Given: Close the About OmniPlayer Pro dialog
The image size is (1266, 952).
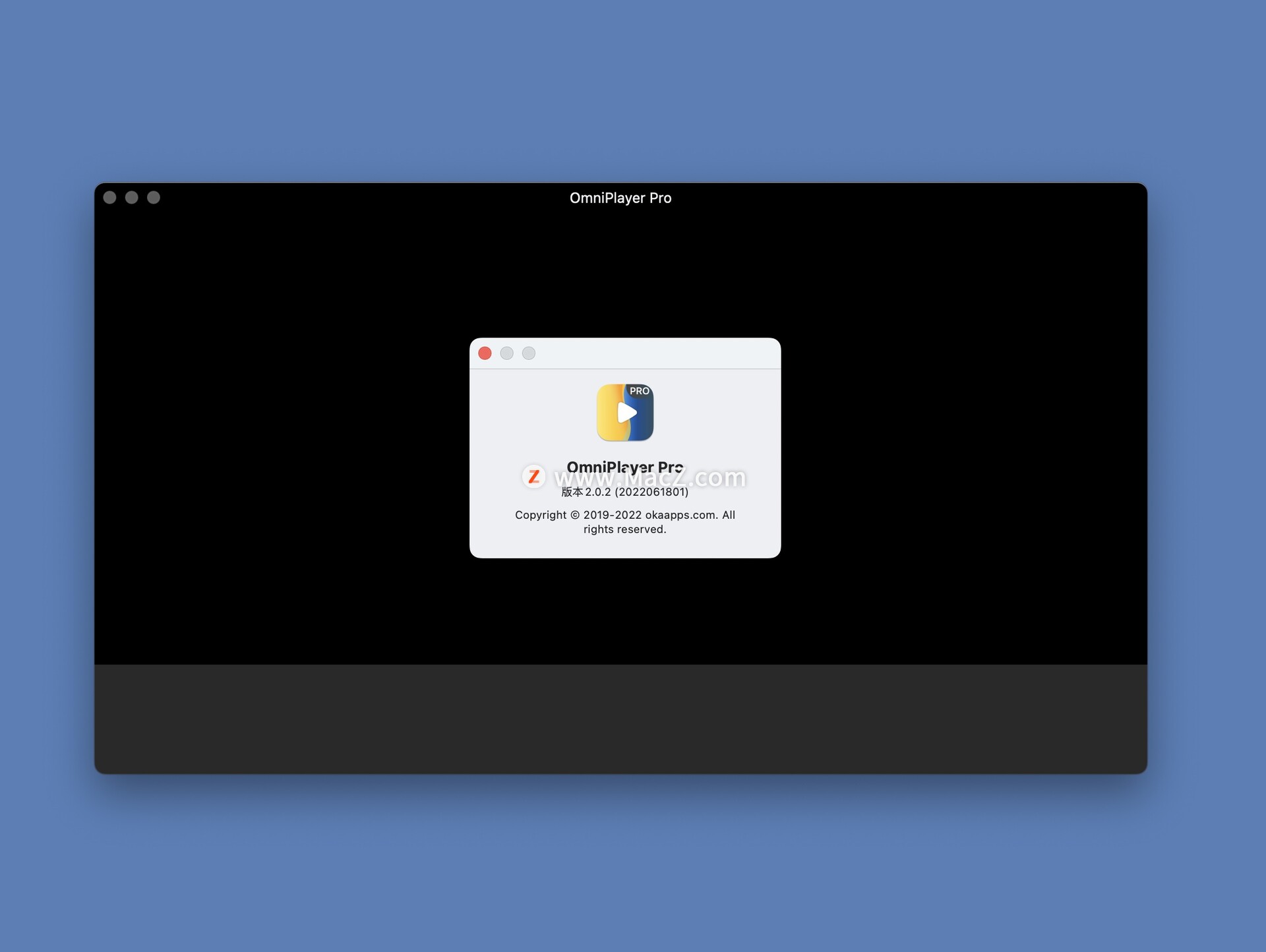Looking at the screenshot, I should click(485, 353).
